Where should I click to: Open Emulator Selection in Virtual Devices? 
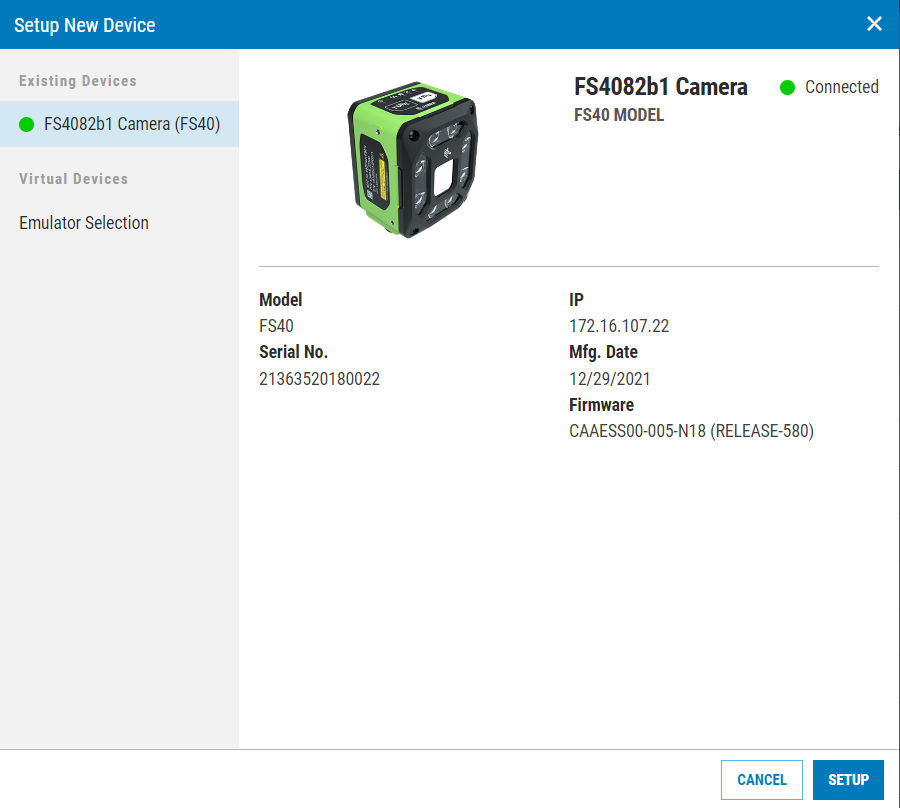84,223
